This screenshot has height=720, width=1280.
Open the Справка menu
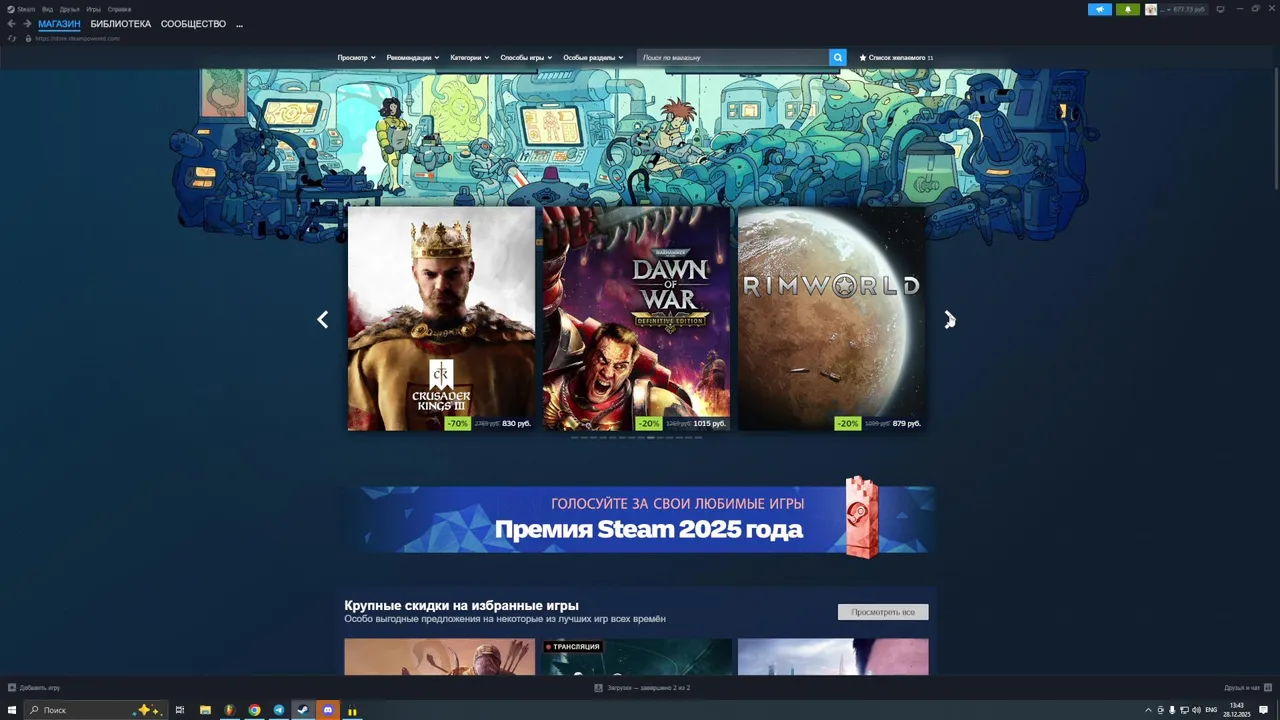coord(119,9)
